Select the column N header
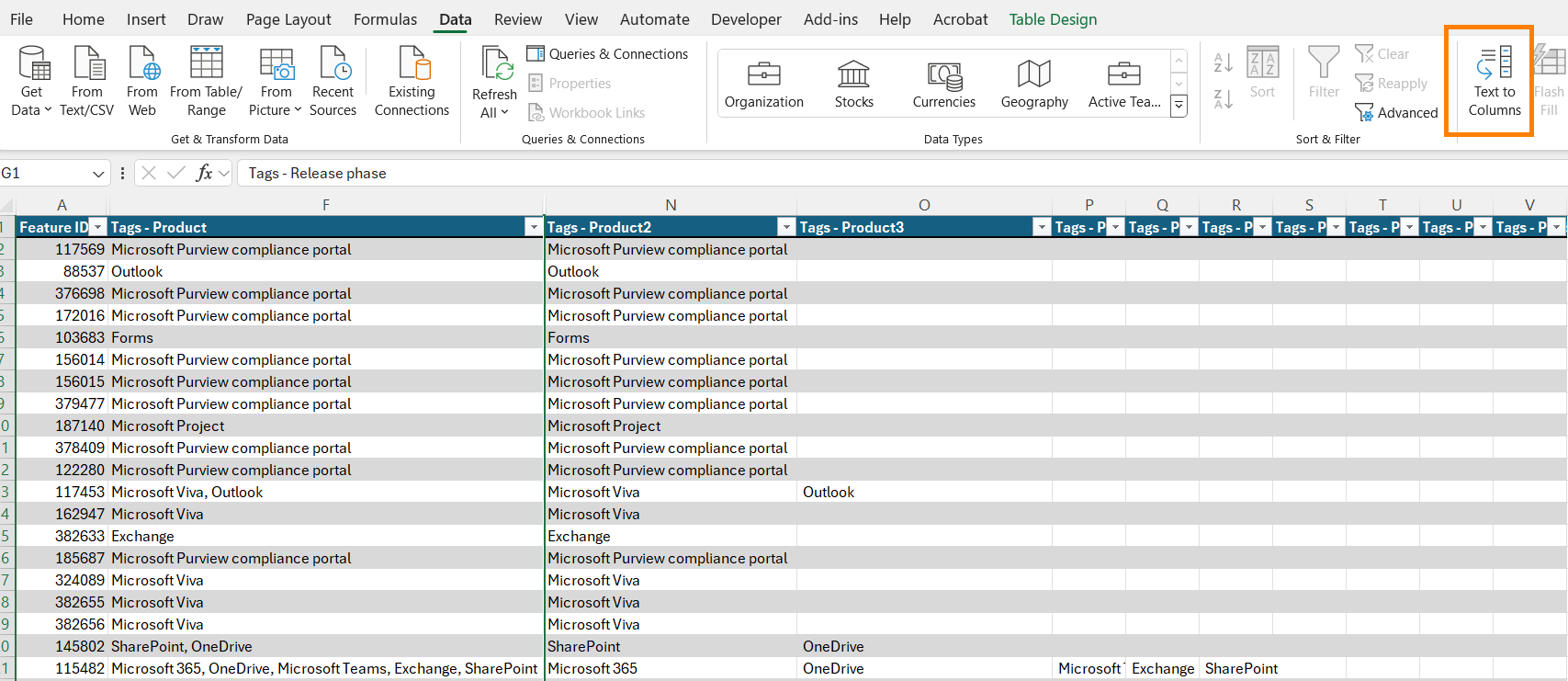 pos(671,205)
